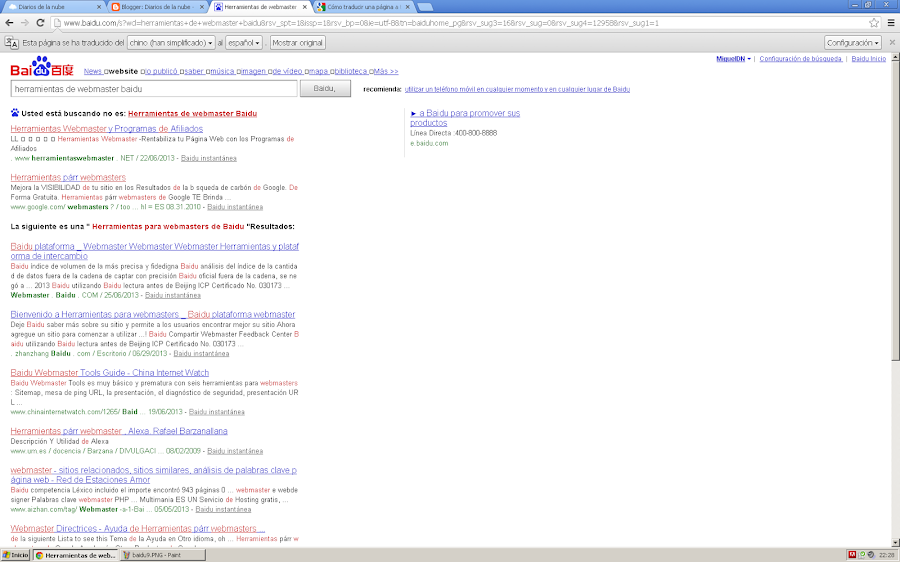Open webmaster sitios relacionados result link
This screenshot has height=562, width=900.
coord(153,475)
